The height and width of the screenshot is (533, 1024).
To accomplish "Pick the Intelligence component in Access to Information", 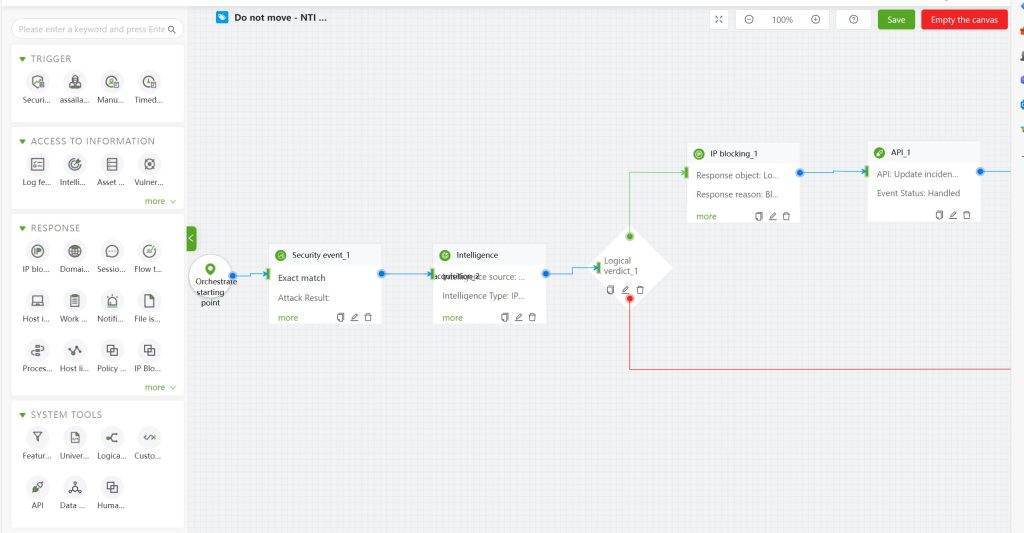I will (75, 164).
